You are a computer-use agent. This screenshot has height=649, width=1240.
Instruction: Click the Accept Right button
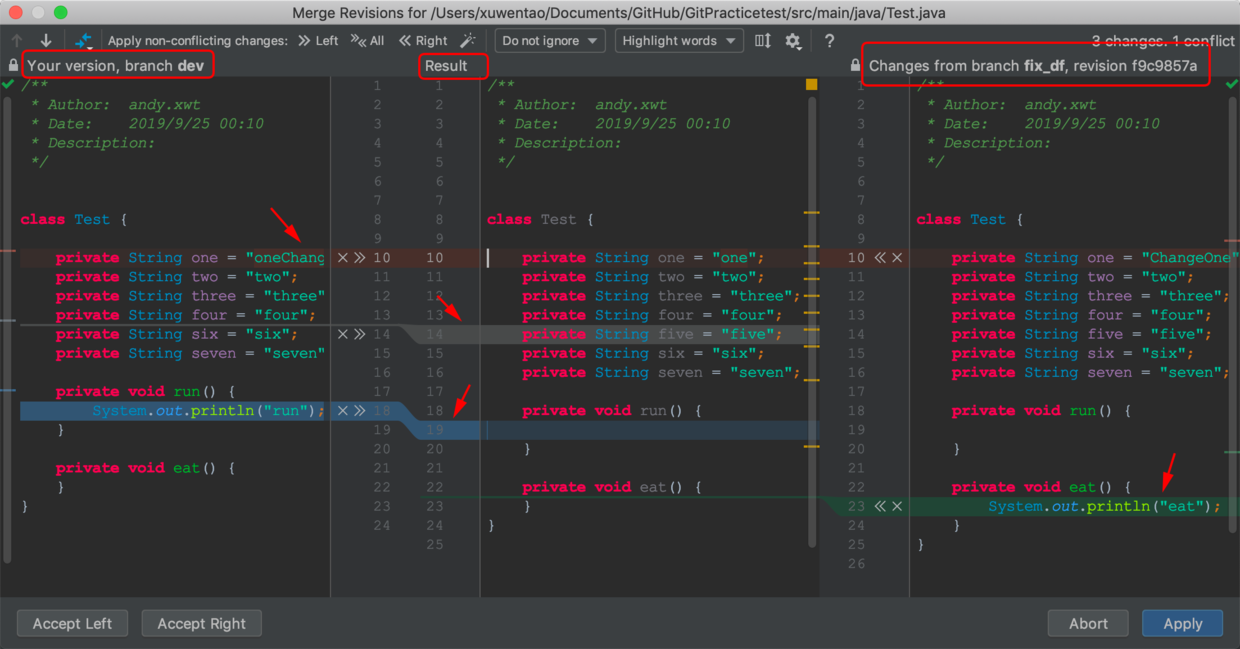pyautogui.click(x=201, y=623)
